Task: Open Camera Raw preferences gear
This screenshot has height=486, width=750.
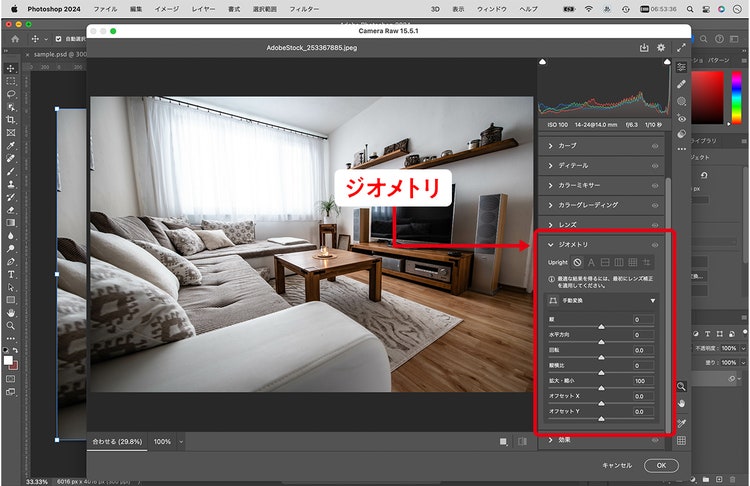Action: tap(661, 48)
